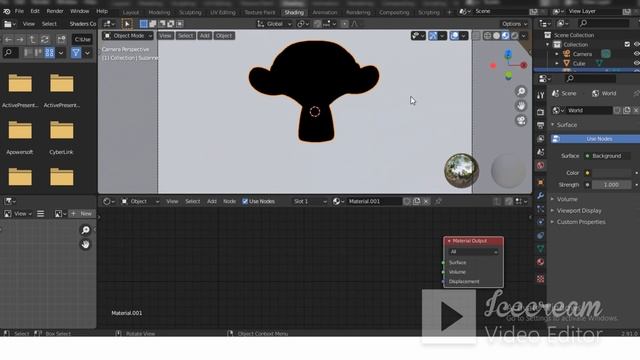
Task: Open the Material properties tab
Action: (540, 262)
